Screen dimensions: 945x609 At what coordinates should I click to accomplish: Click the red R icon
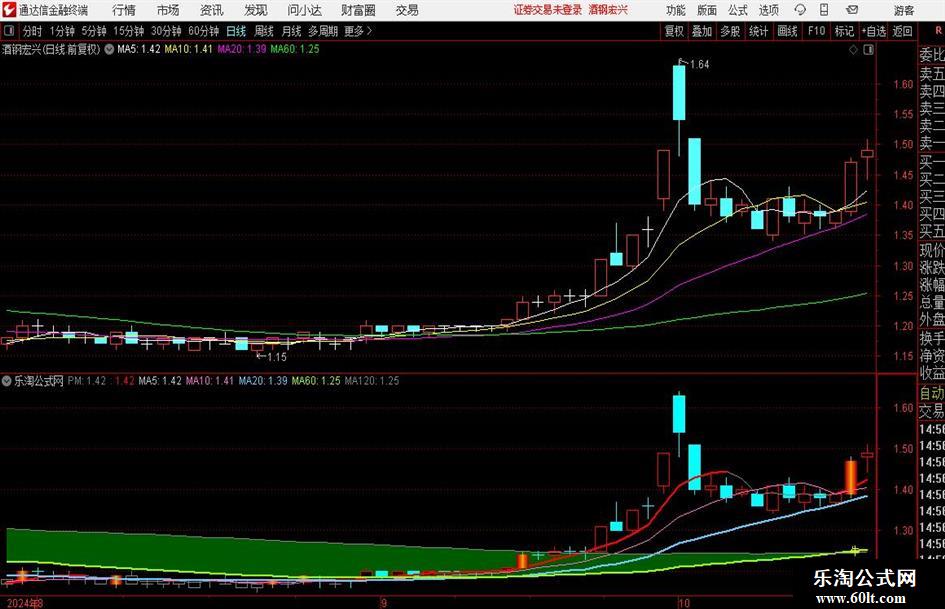(938, 30)
